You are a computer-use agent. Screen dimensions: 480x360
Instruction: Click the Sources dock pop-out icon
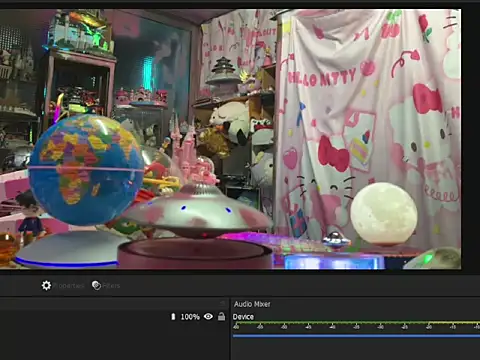[223, 303]
